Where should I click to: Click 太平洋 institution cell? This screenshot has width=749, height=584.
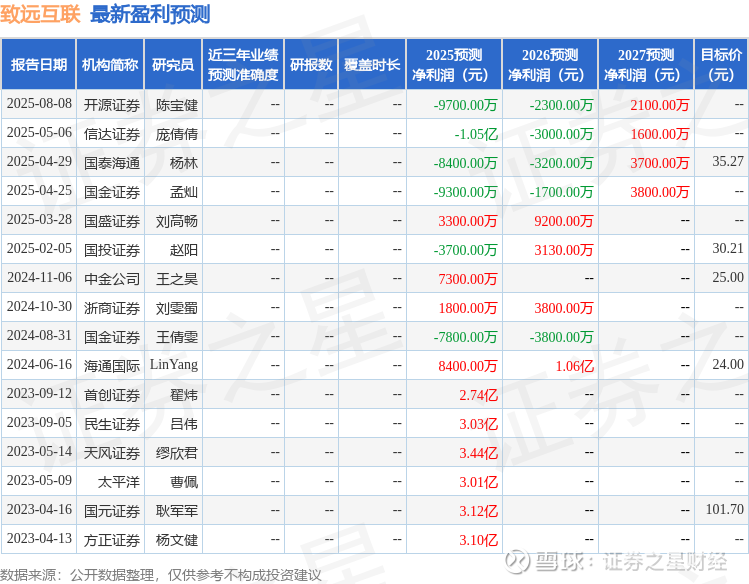pos(119,482)
